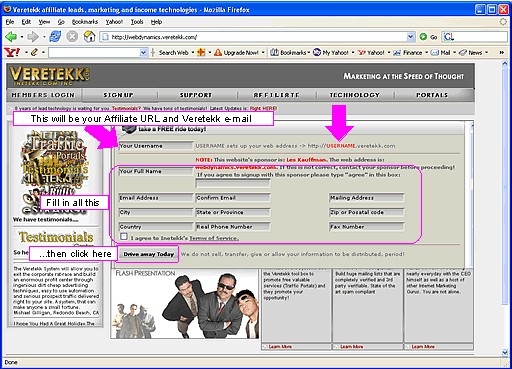
Task: Click the Stop loading icon
Action: click(x=72, y=36)
